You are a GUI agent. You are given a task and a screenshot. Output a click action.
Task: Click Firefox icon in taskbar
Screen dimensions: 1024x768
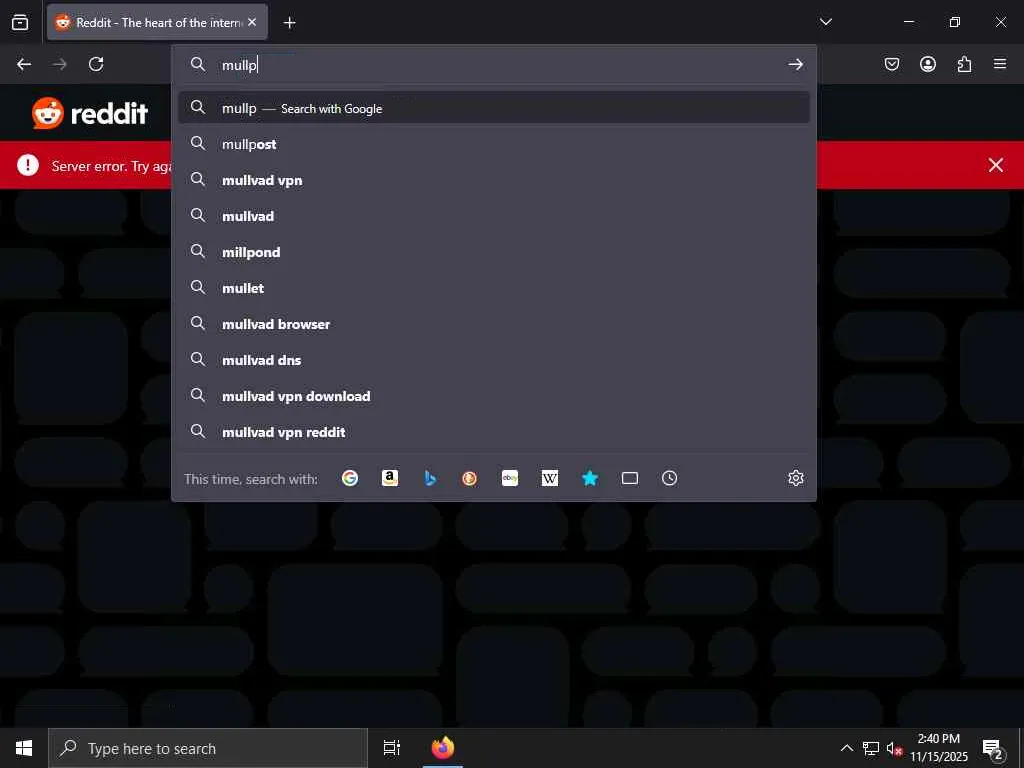(x=443, y=748)
